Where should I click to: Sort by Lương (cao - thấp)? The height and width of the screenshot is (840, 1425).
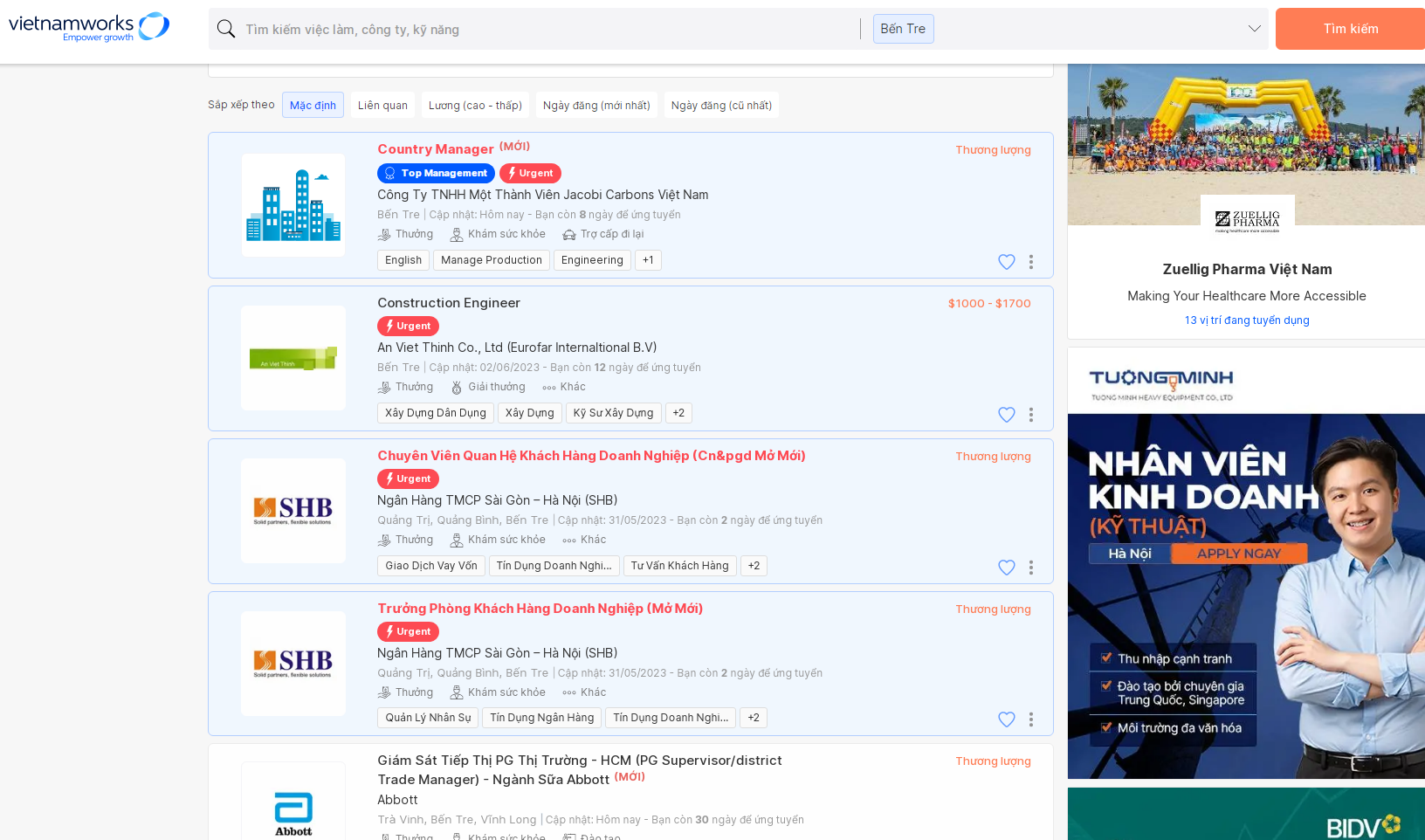475,105
